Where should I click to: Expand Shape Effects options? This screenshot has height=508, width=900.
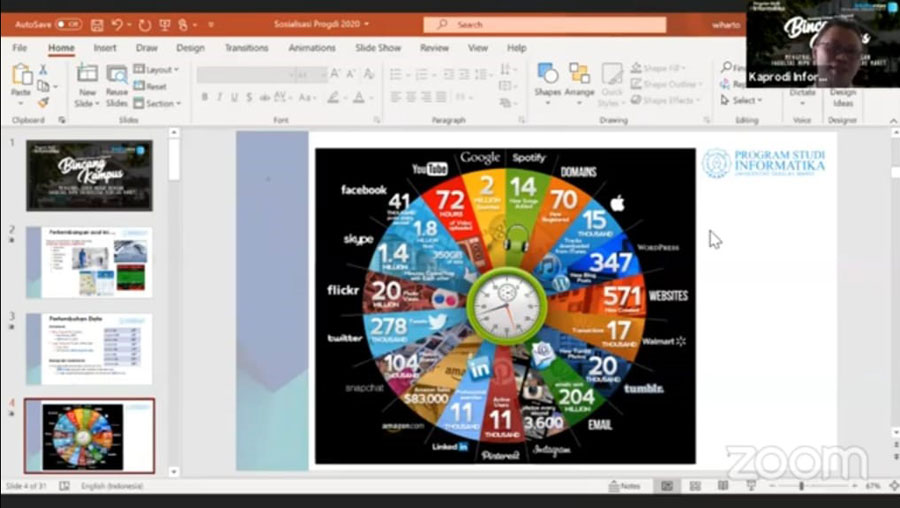pos(666,100)
